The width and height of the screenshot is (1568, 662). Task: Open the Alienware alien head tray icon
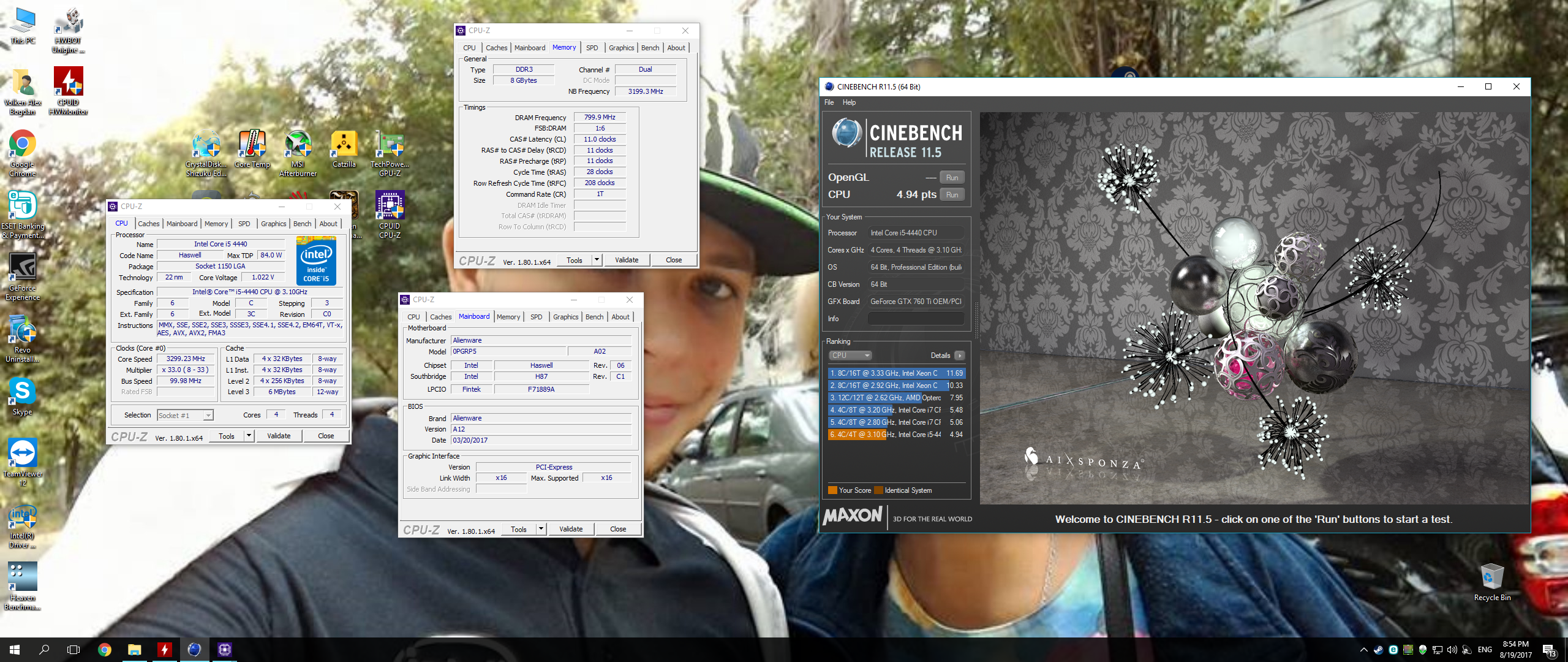[x=1422, y=650]
